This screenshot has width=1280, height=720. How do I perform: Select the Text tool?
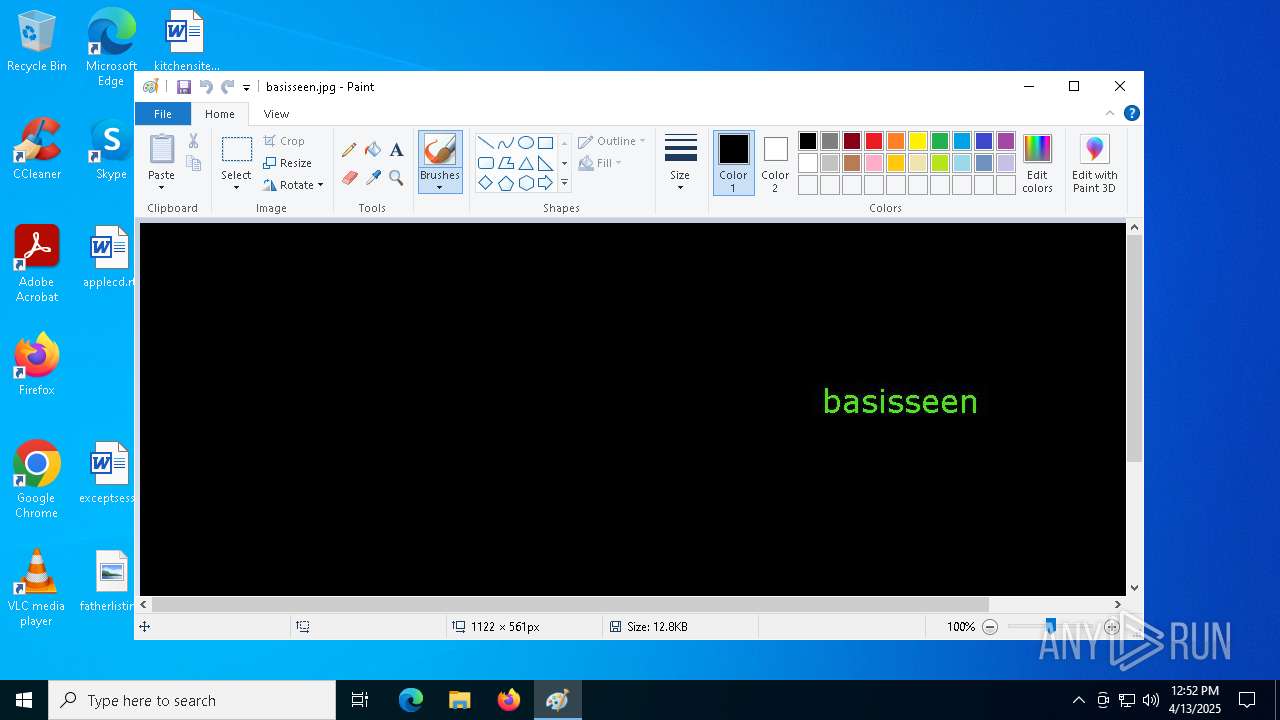396,150
